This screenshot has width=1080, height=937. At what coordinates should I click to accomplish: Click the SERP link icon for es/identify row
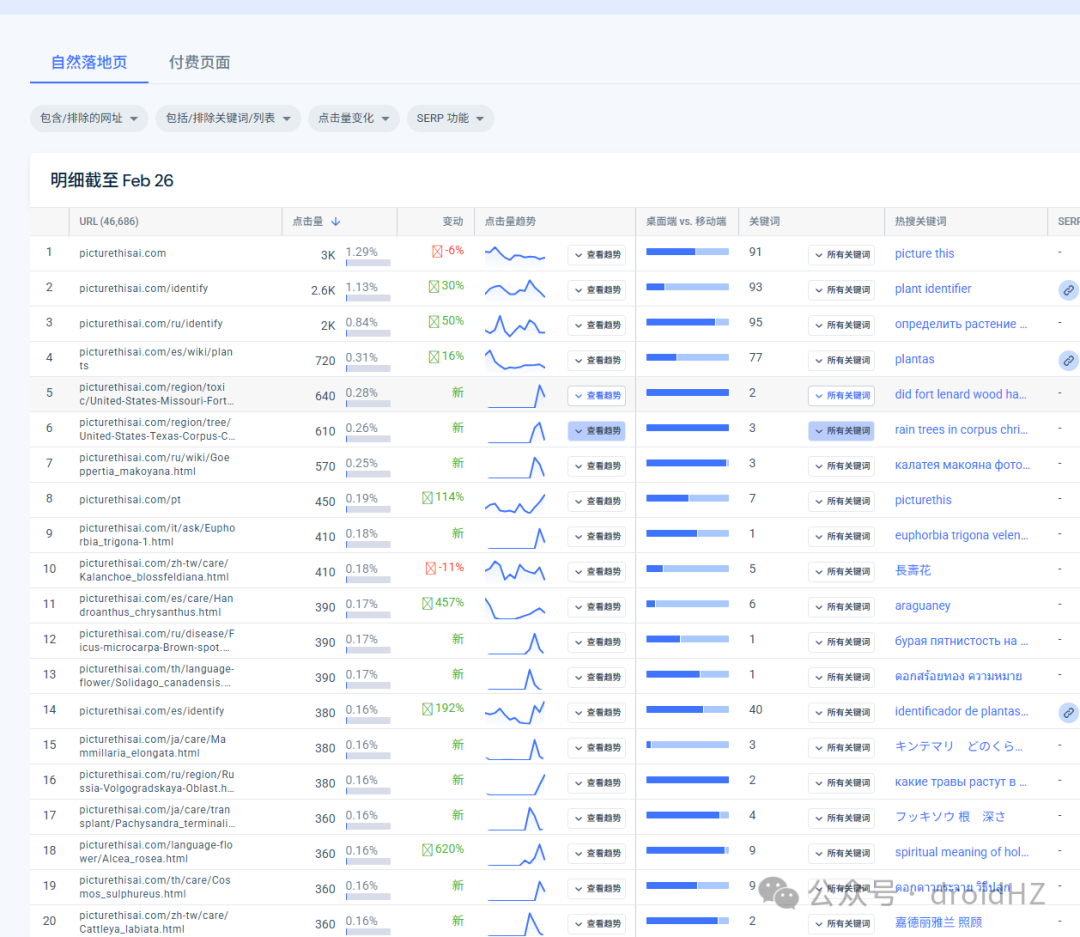[1068, 712]
